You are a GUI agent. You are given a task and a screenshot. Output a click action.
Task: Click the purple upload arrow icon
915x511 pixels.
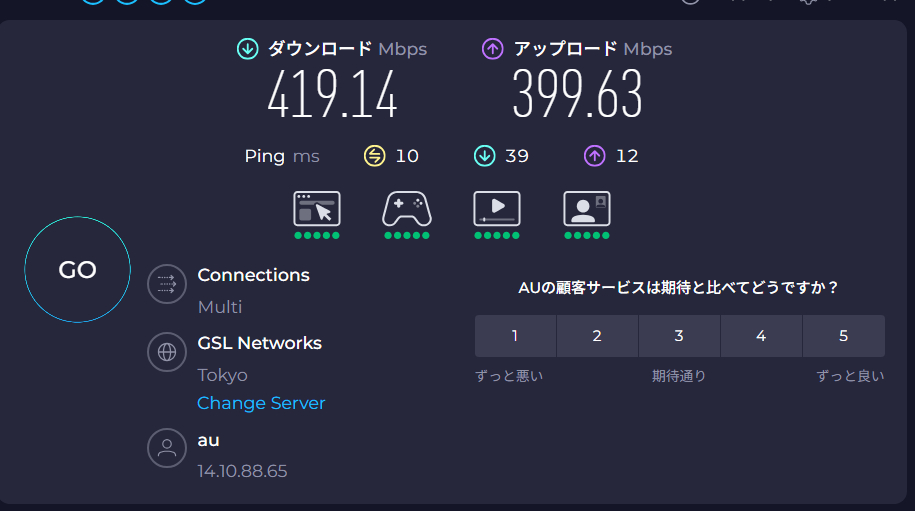[x=492, y=49]
